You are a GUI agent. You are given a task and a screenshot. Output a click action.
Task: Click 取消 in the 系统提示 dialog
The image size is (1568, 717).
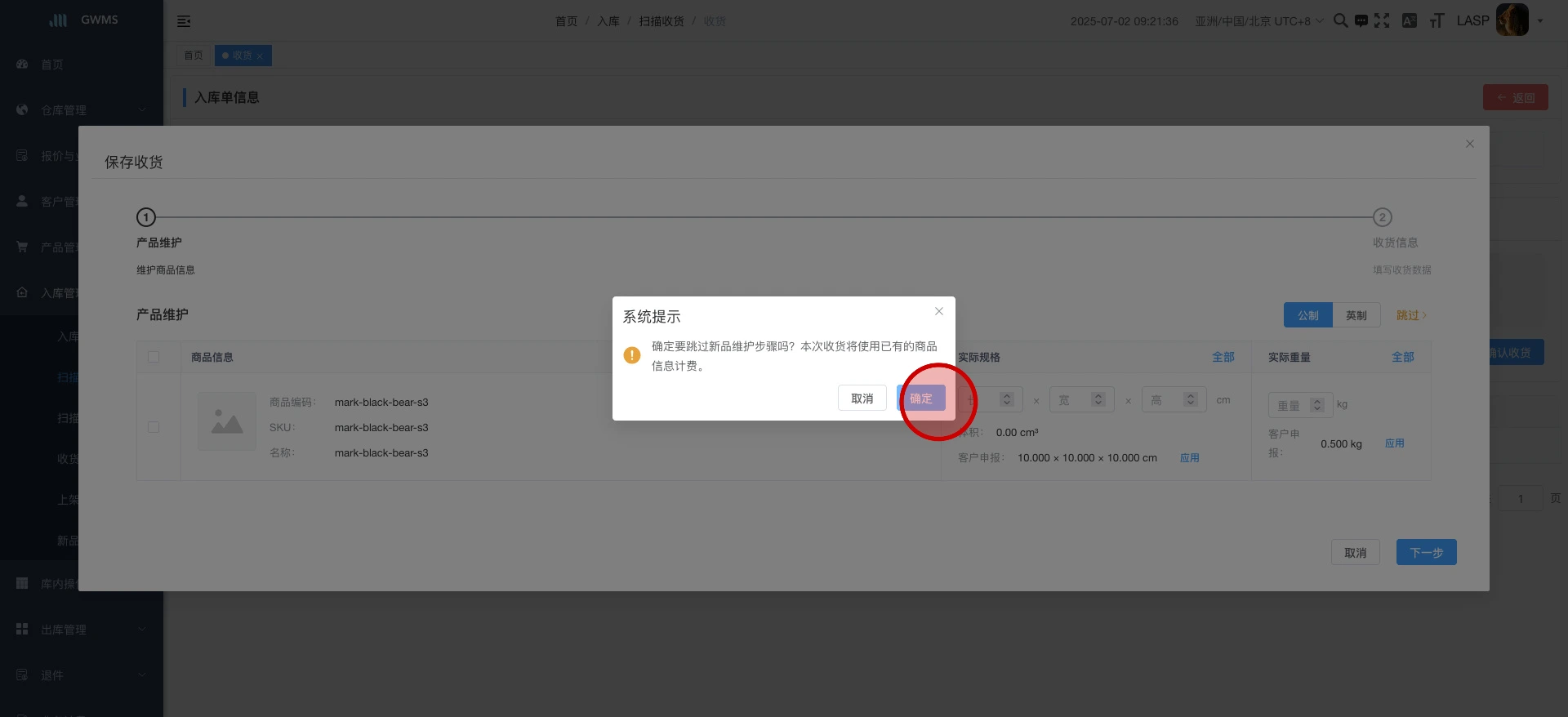pos(862,399)
